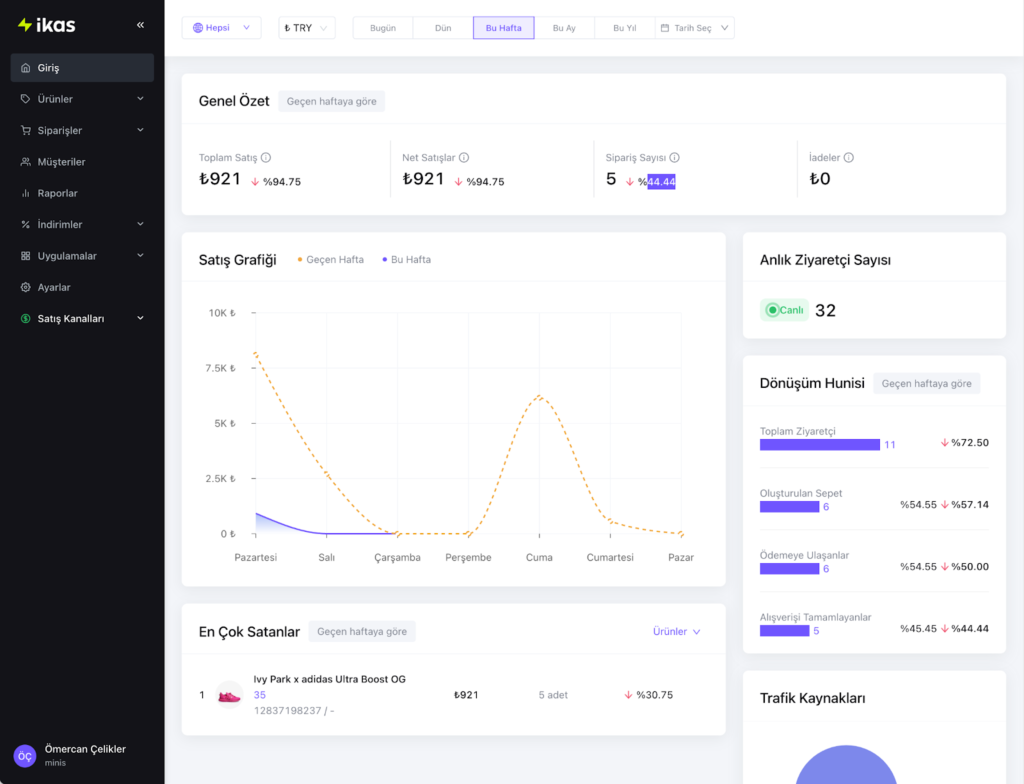
Task: Select the Bugün date range option
Action: (383, 28)
